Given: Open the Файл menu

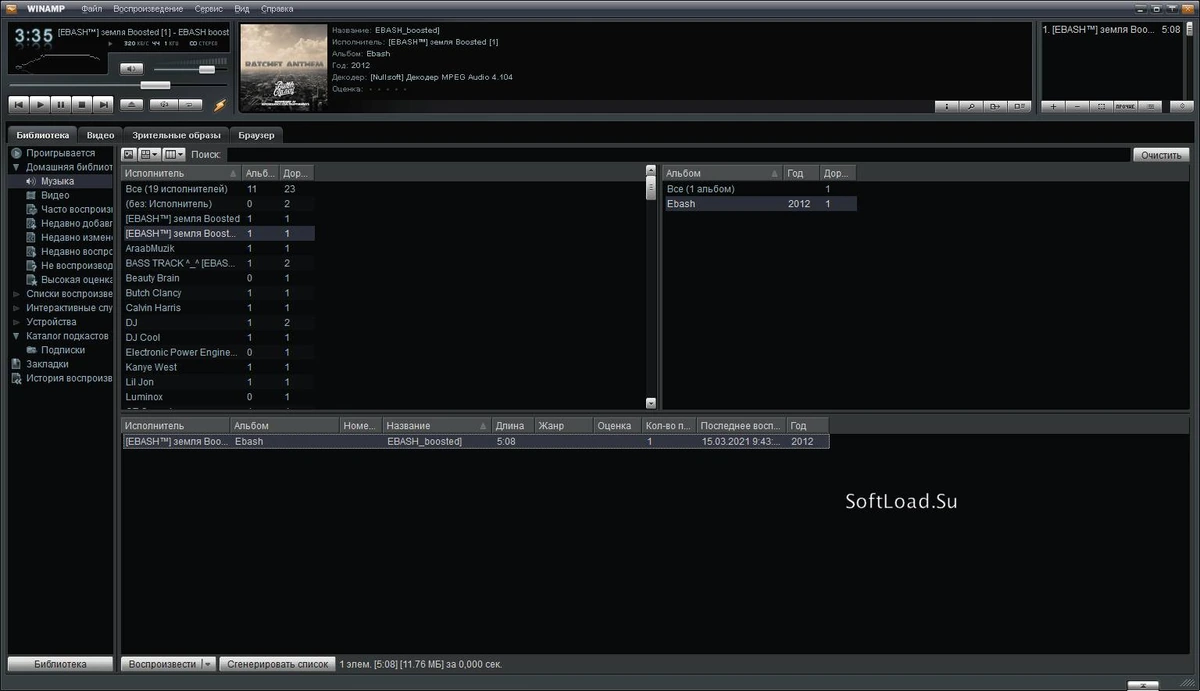Looking at the screenshot, I should (92, 9).
